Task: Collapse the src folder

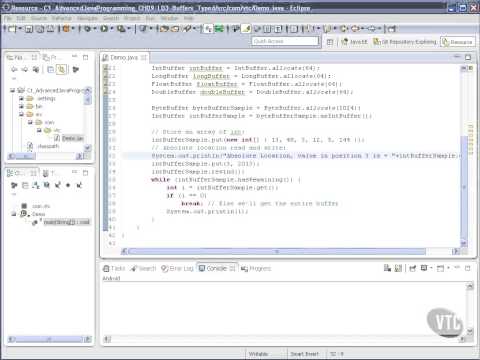Action: click(21, 114)
